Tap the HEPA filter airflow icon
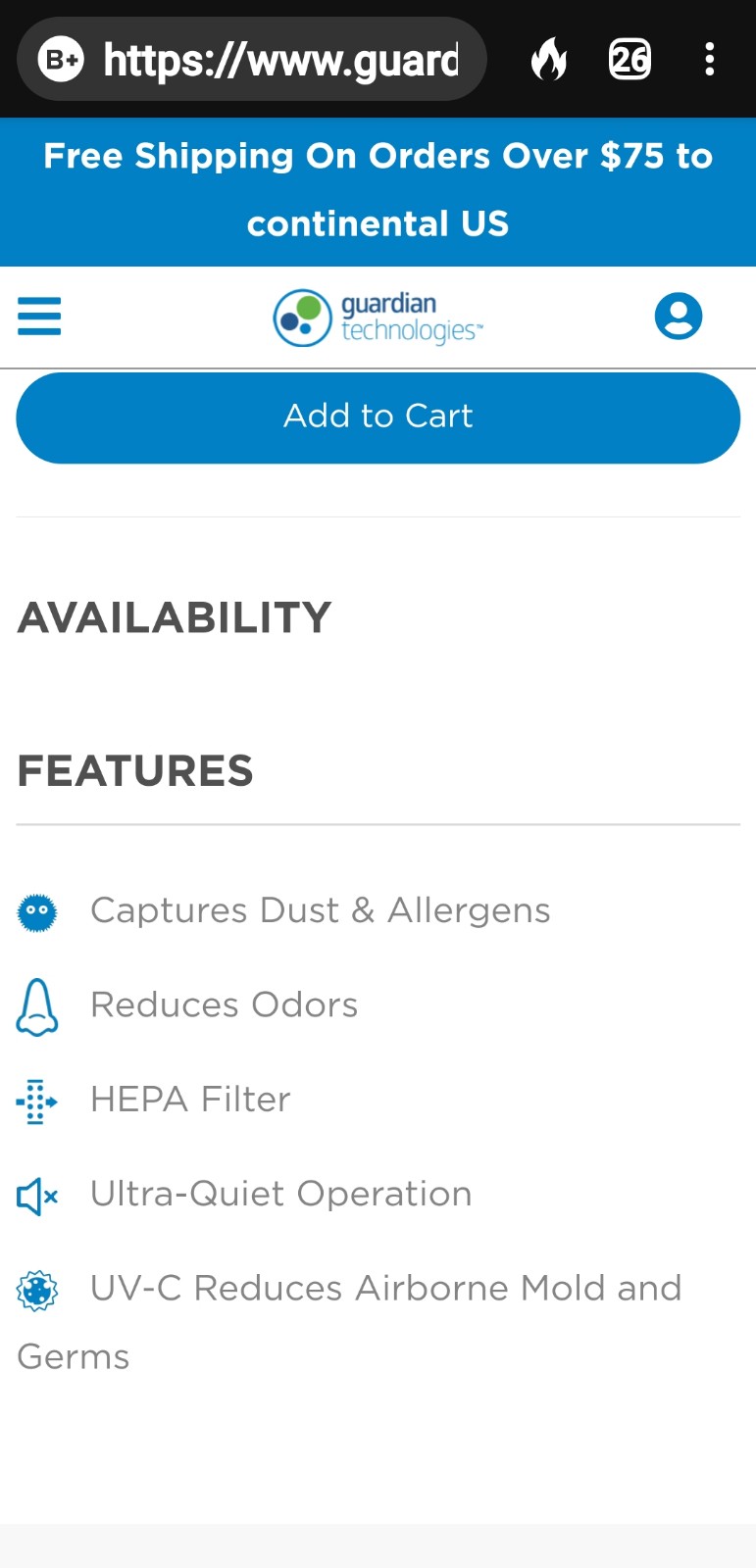The image size is (756, 1568). [37, 1102]
